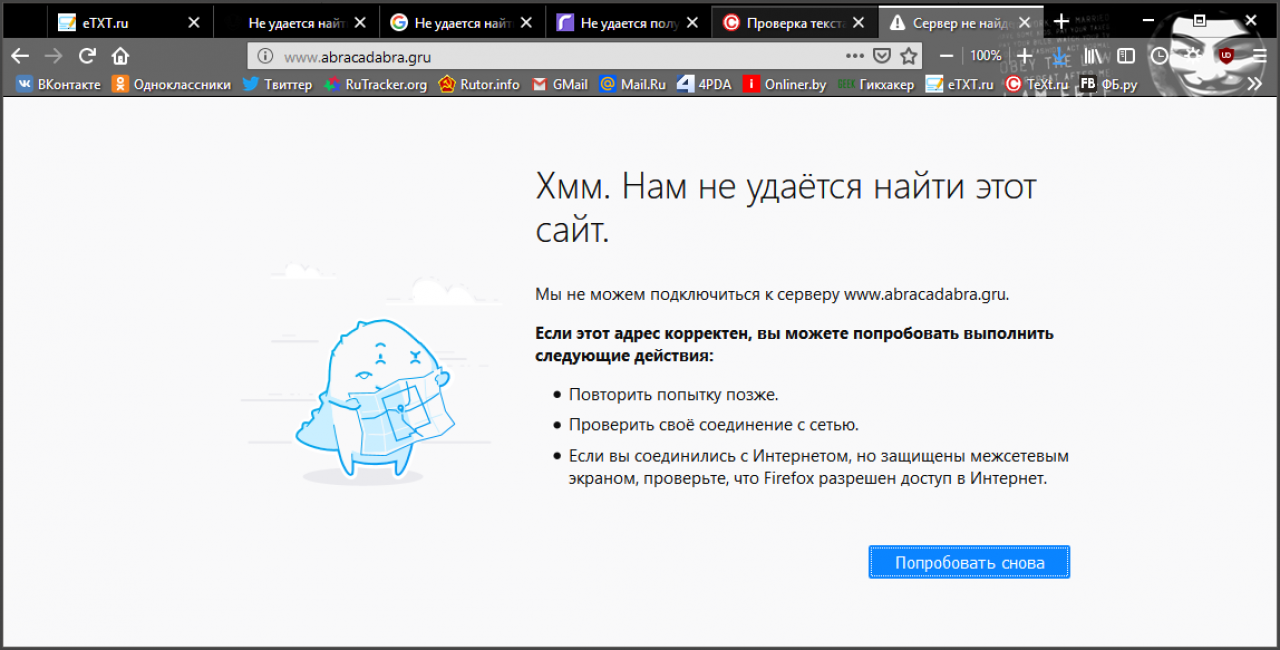
Task: Click the Попробовать снова button
Action: click(x=969, y=562)
